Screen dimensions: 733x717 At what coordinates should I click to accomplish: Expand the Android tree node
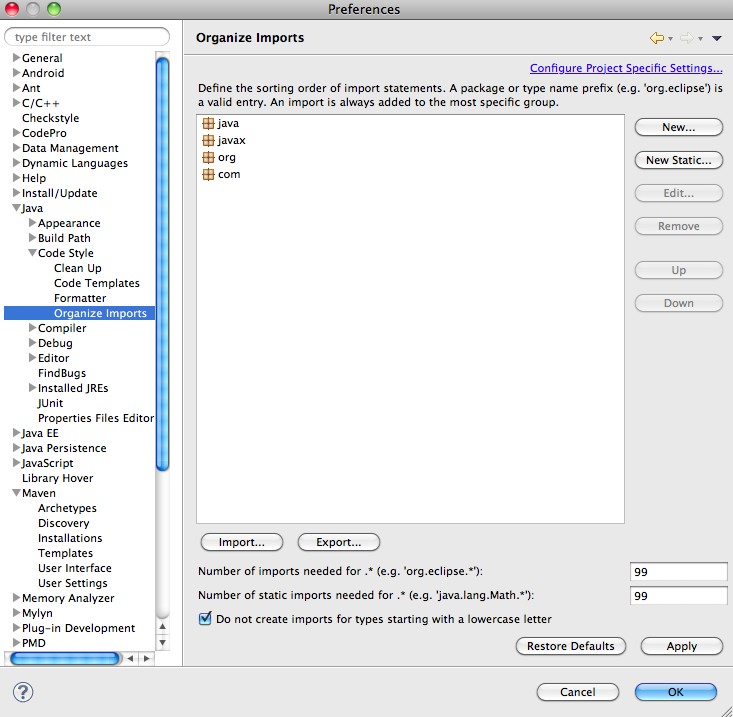[x=16, y=72]
